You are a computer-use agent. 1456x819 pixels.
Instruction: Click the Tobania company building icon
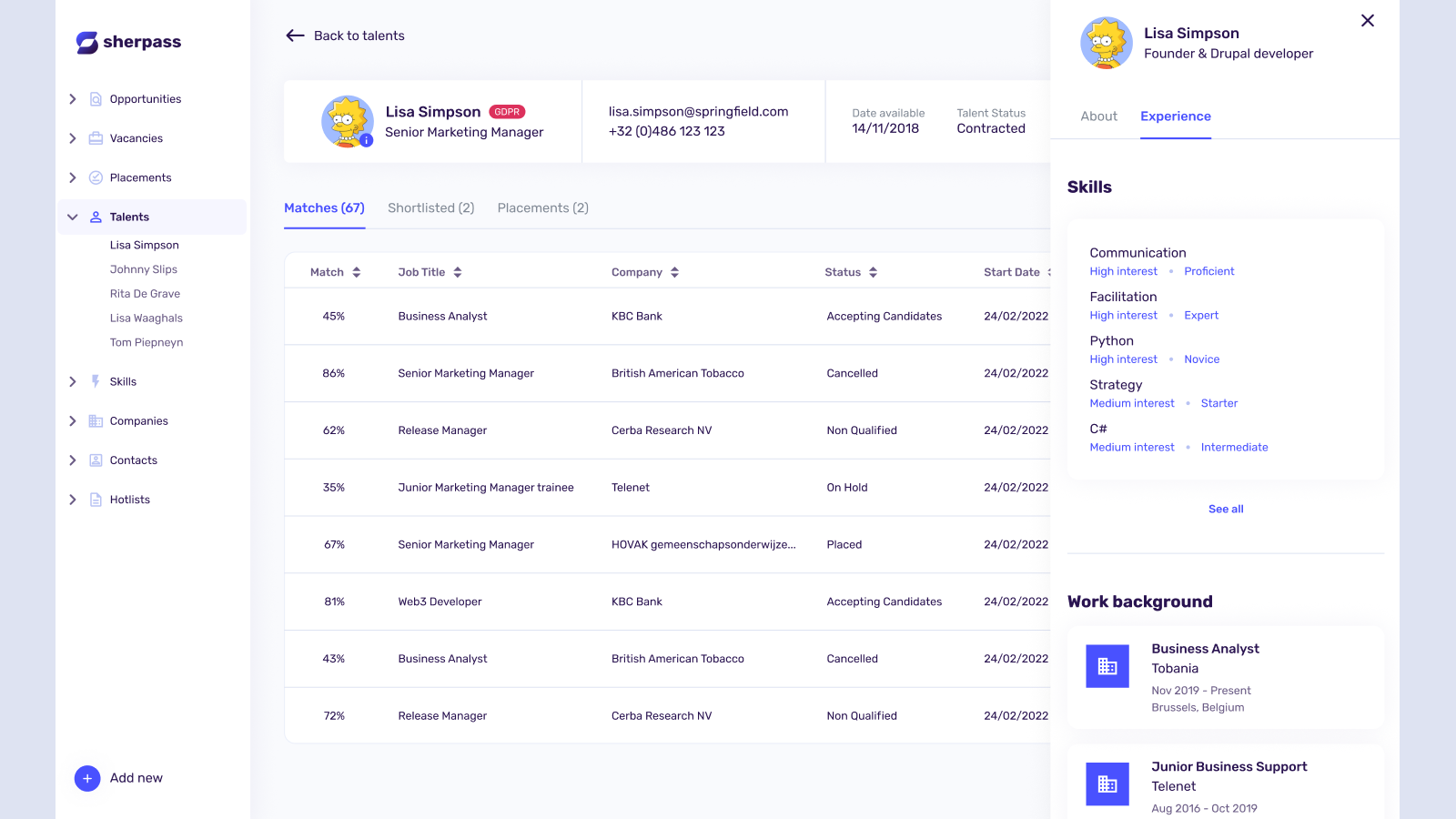(1107, 666)
